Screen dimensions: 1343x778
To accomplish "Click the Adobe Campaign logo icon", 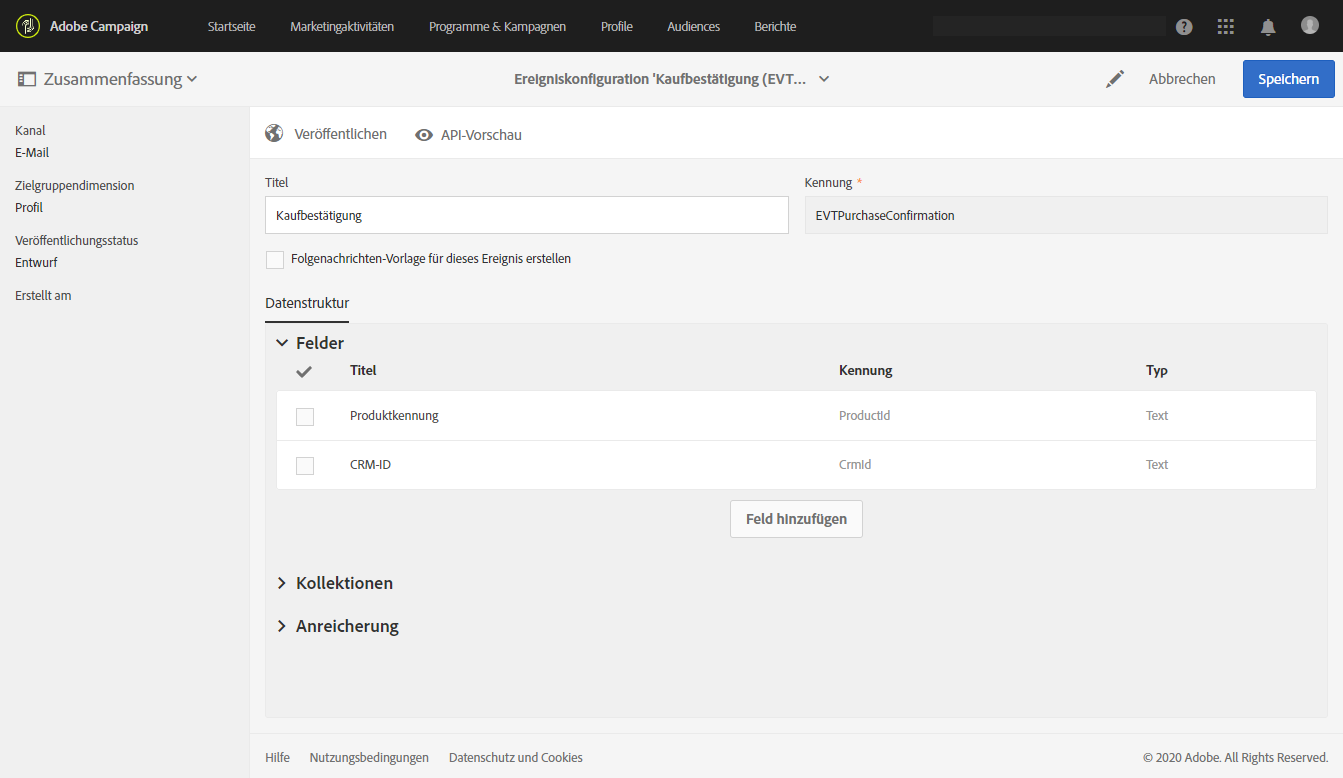I will (27, 26).
